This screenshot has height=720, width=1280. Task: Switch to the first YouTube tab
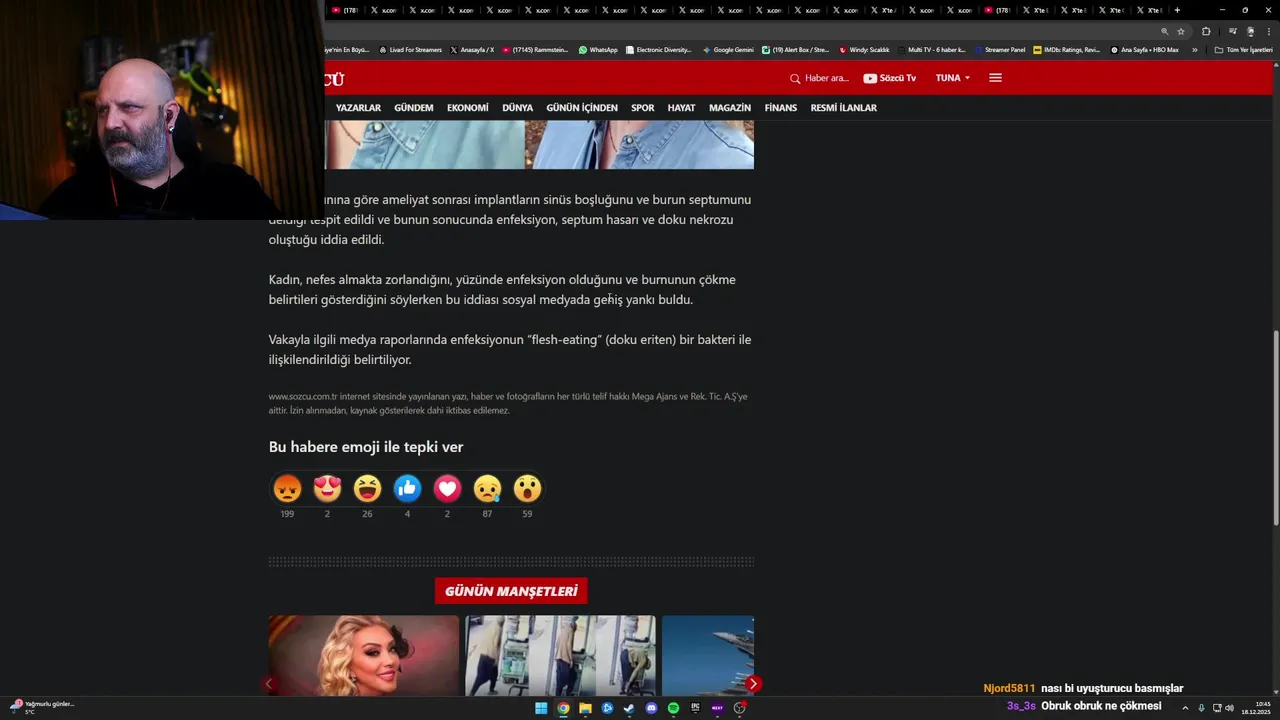(x=344, y=10)
